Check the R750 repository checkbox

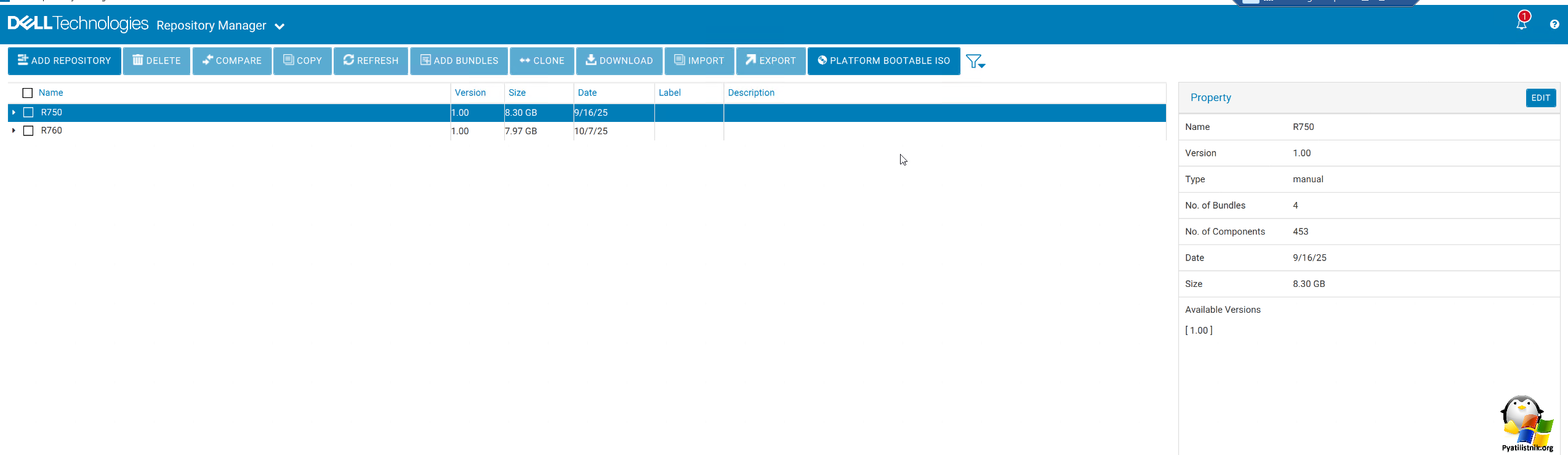pos(28,113)
